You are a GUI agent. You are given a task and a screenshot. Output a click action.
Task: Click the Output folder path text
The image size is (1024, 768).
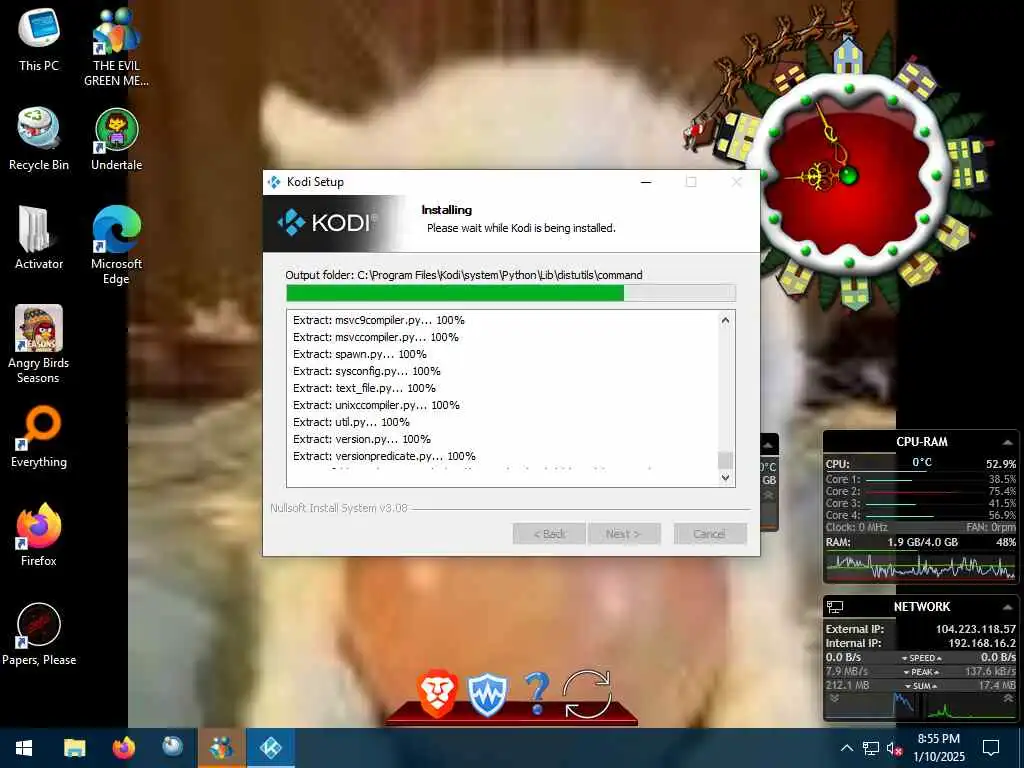coord(464,275)
